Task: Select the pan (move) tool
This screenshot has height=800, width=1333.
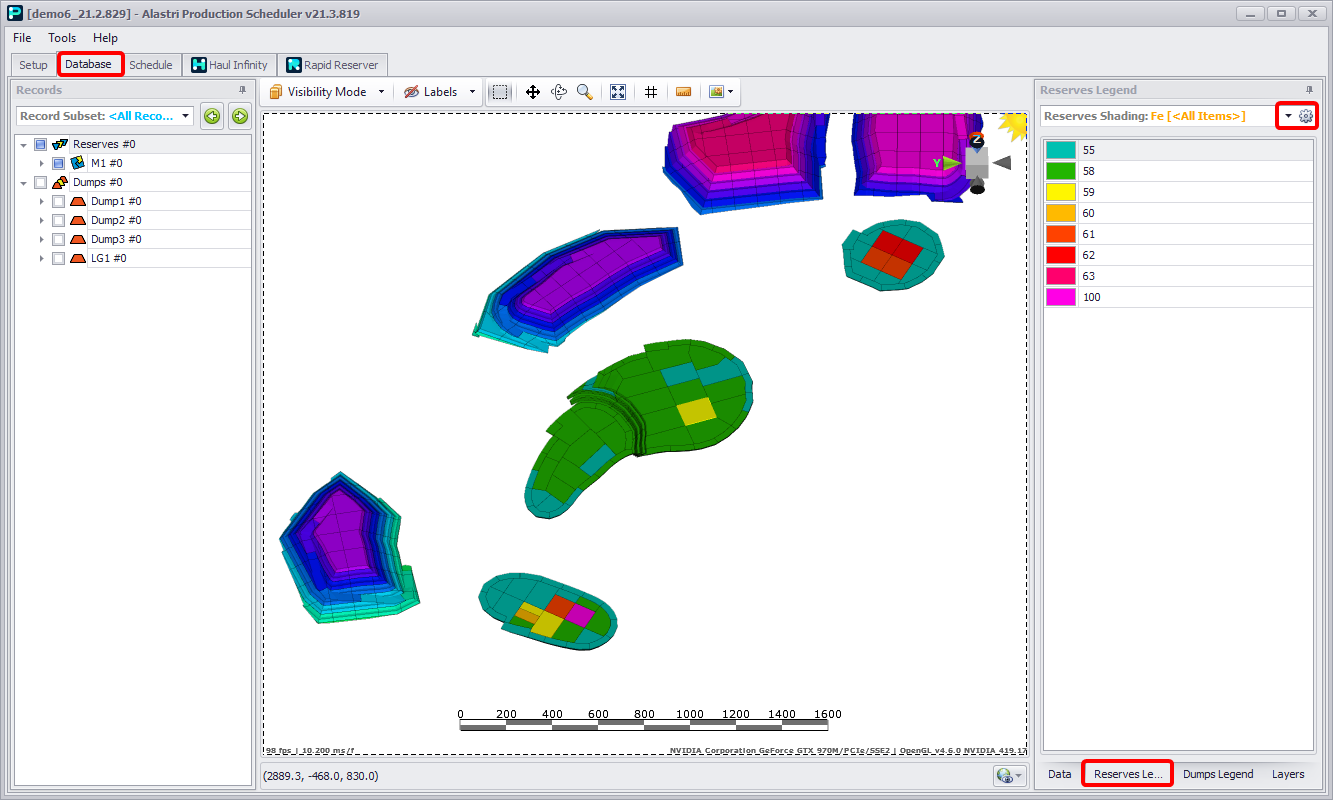Action: pyautogui.click(x=533, y=92)
